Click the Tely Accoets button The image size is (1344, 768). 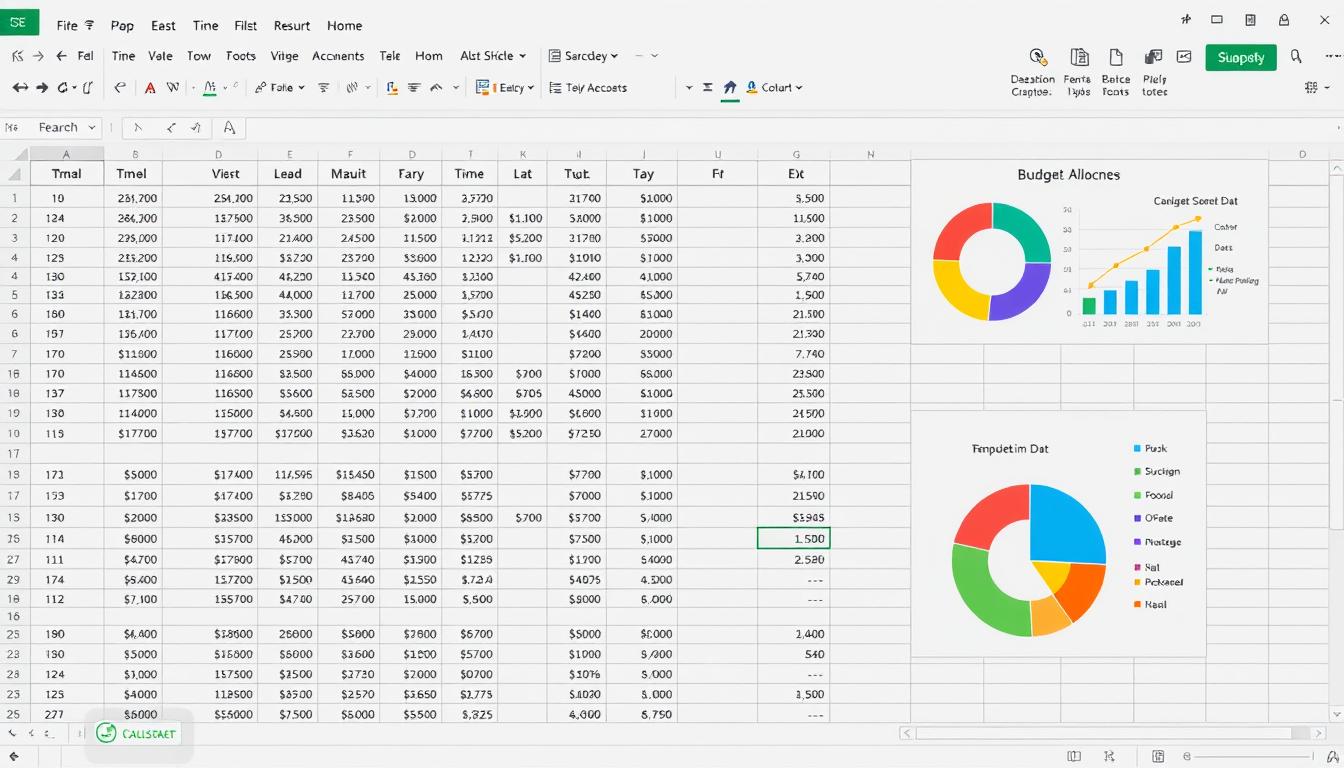pos(589,88)
